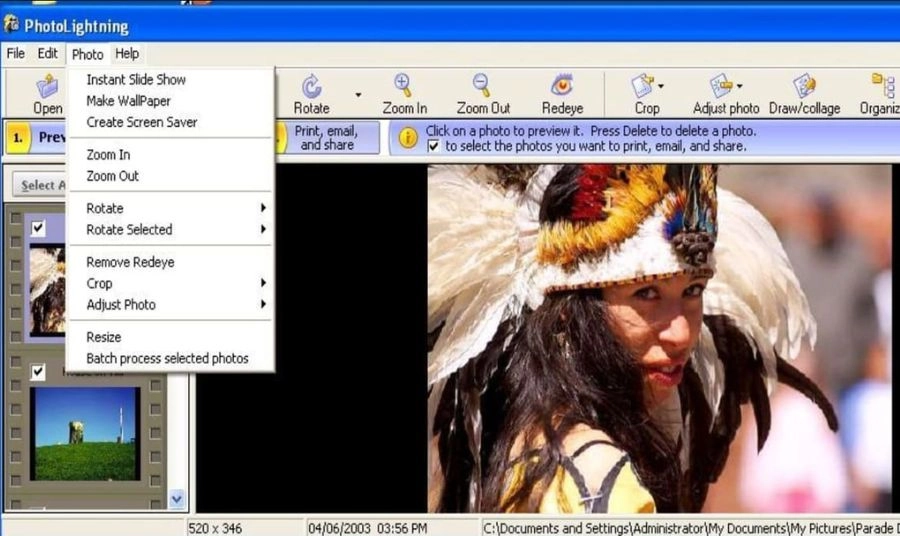Click the Zoom In magnifier icon
900x536 pixels.
click(403, 86)
